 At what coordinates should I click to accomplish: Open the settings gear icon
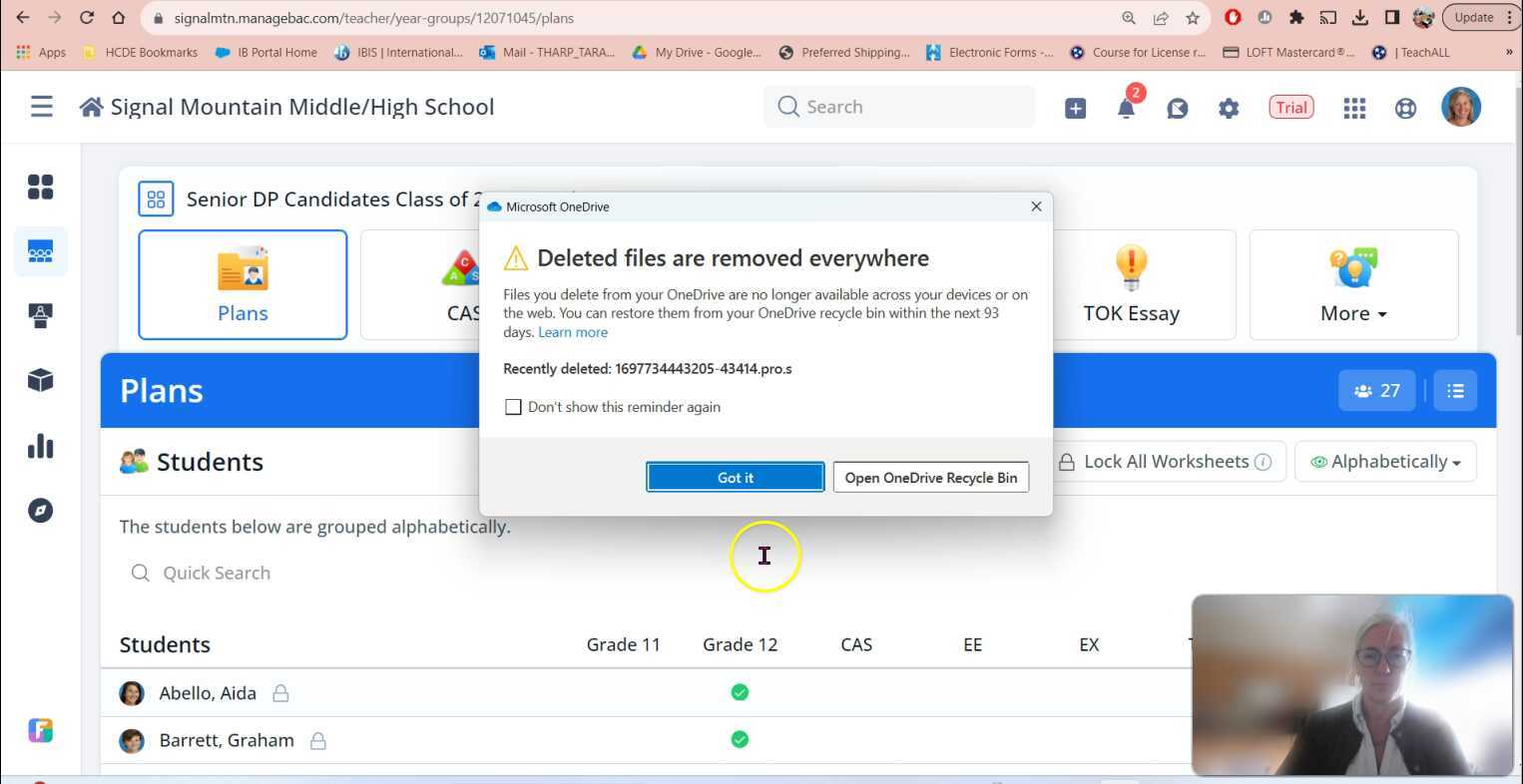(x=1229, y=108)
